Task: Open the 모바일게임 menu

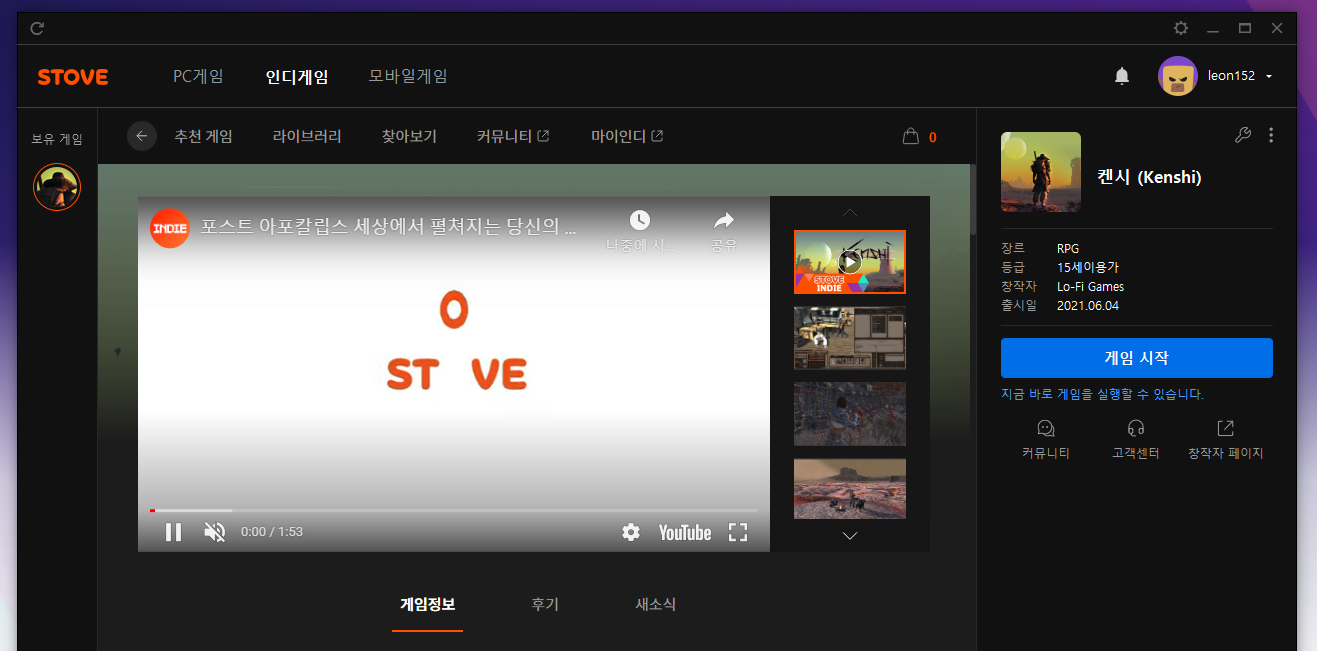Action: (x=408, y=76)
